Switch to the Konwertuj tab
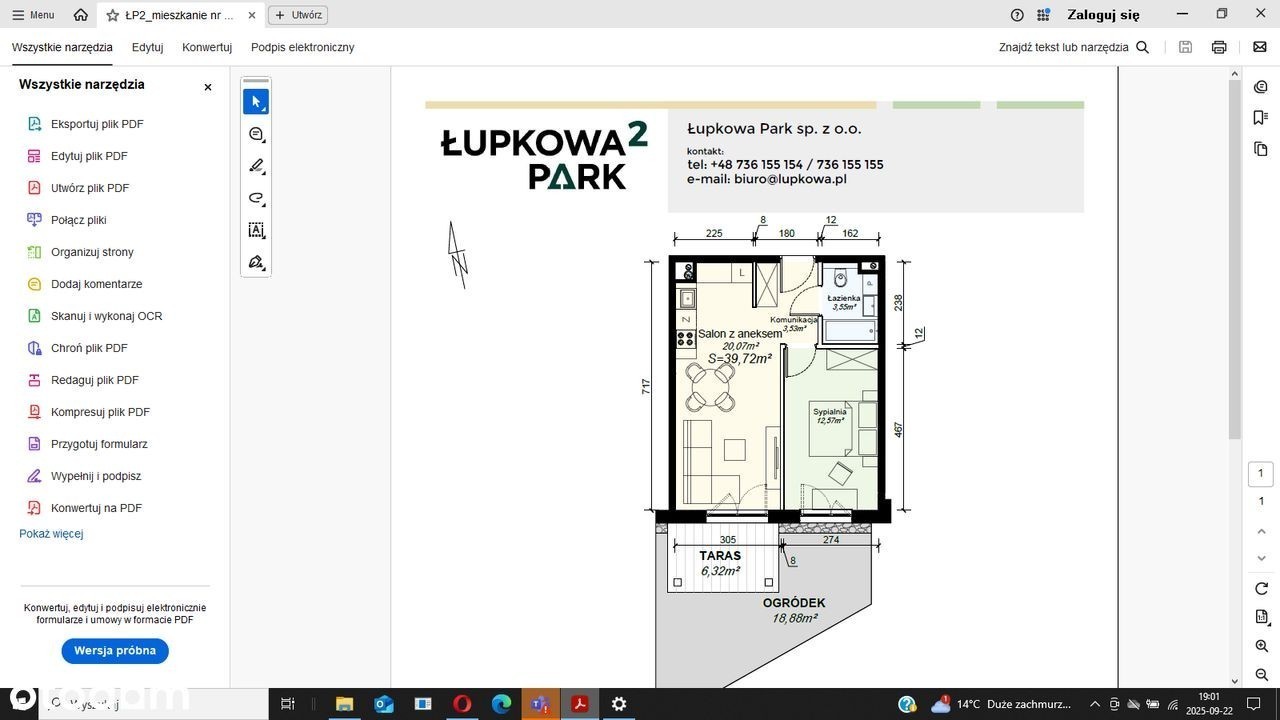The width and height of the screenshot is (1280, 720). [207, 47]
